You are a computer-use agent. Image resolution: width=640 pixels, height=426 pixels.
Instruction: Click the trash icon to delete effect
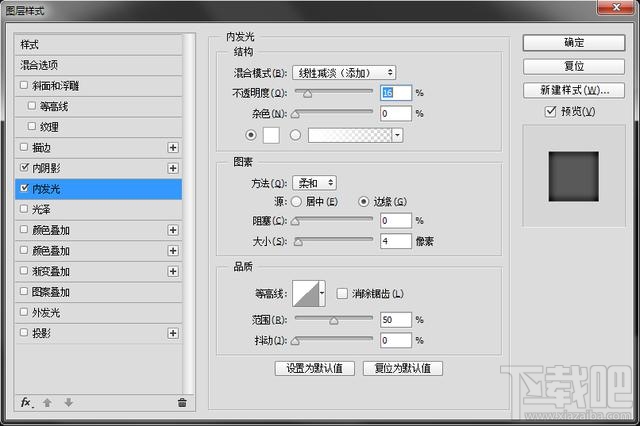point(182,403)
